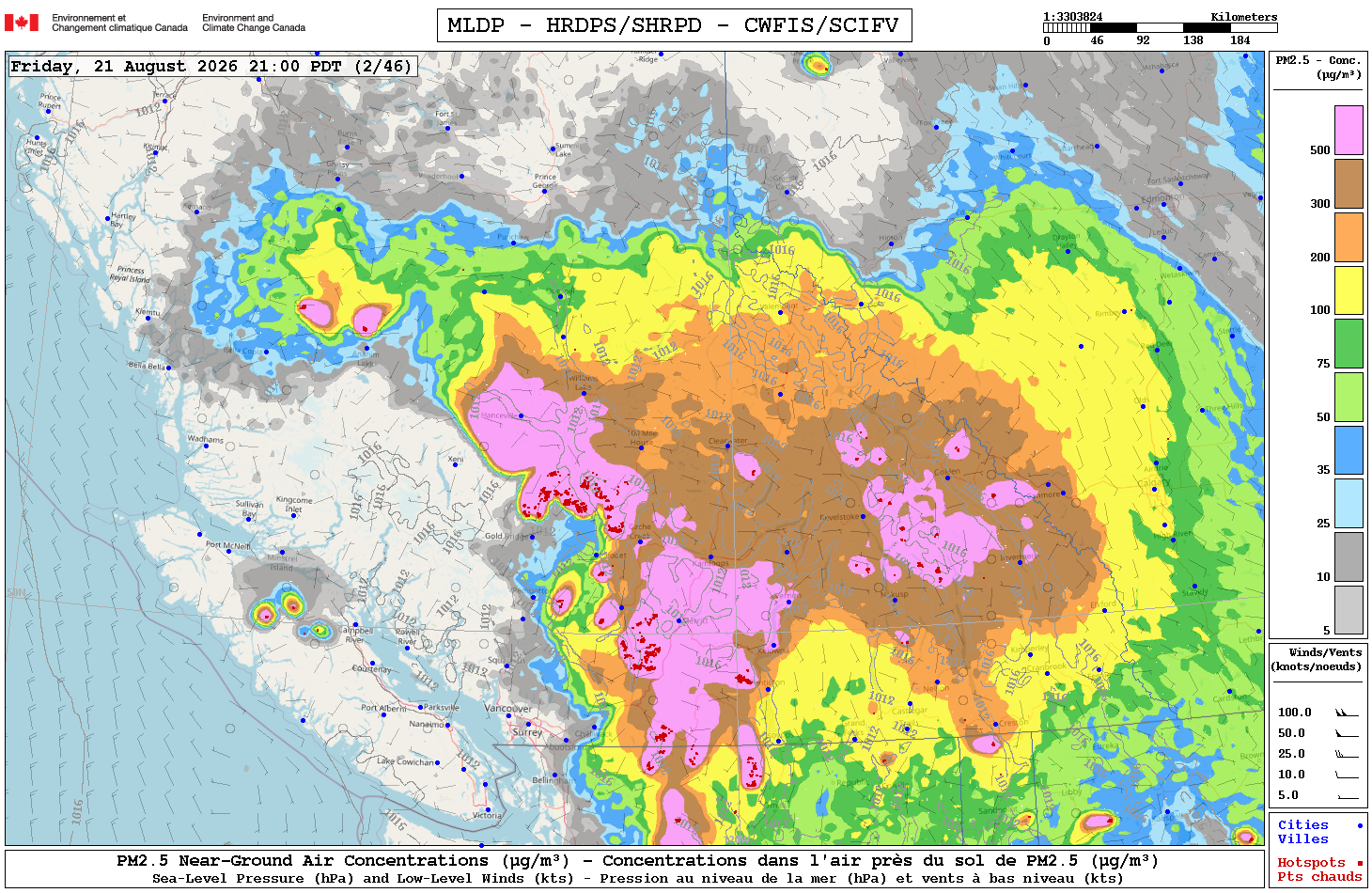Click the dark green swatch above 75
This screenshot has height=893, width=1372.
1349,343
